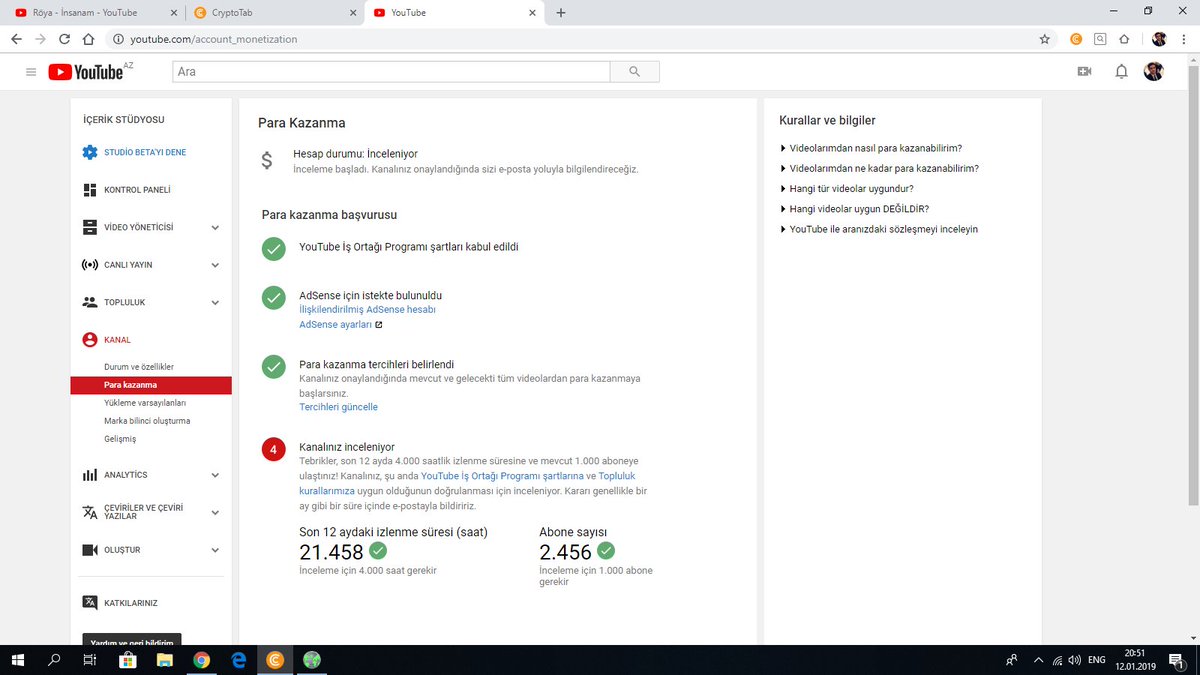This screenshot has height=675, width=1200.
Task: Expand Çeviriler ve Çeviri Yazılar chevron
Action: click(x=215, y=513)
